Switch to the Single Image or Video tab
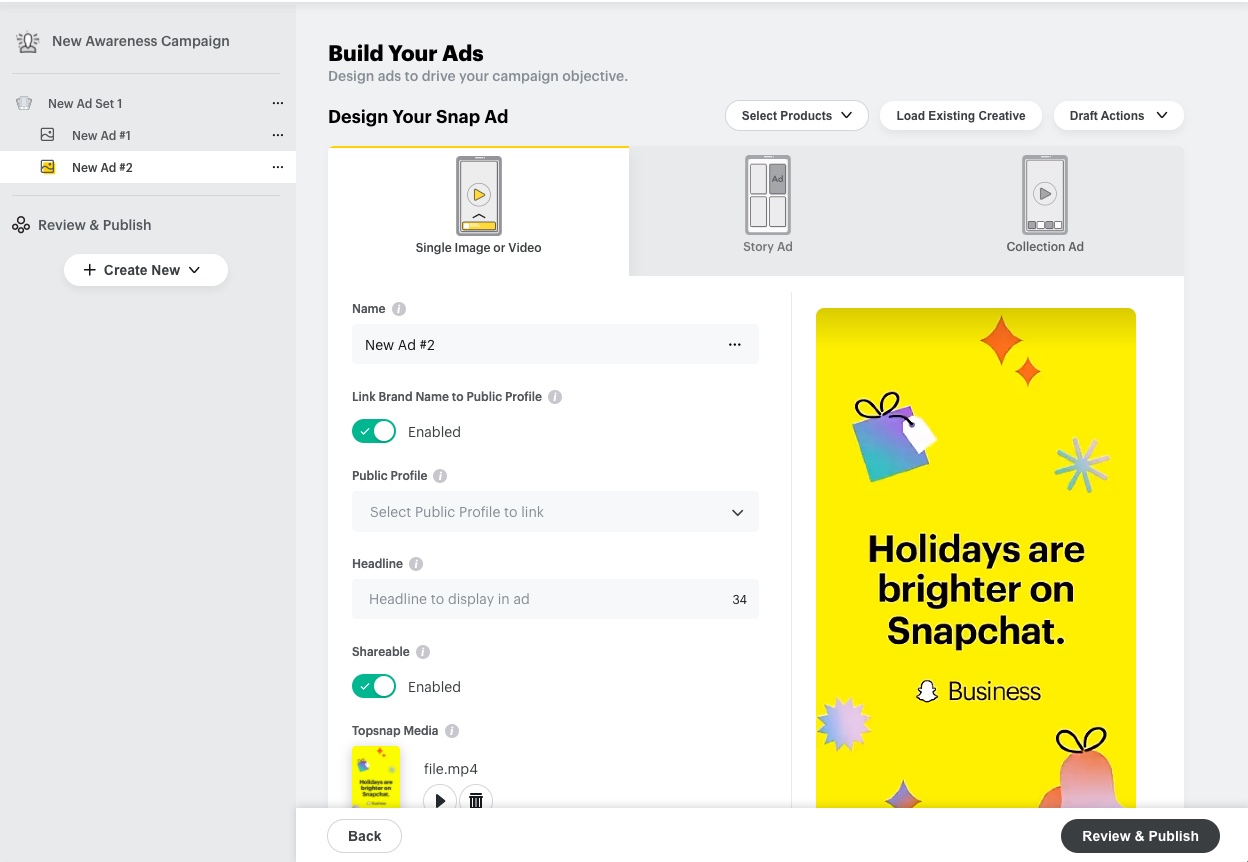Image resolution: width=1248 pixels, height=862 pixels. point(479,211)
